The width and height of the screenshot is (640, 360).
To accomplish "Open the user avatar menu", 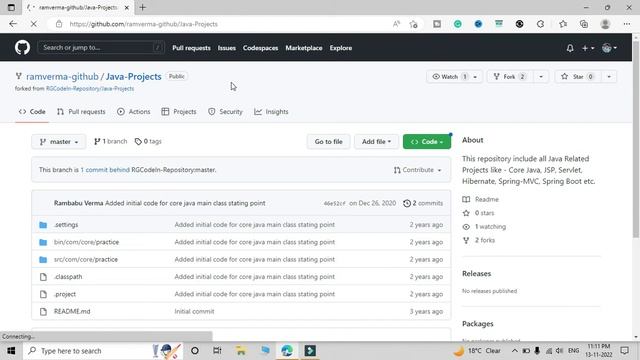I will 609,48.
